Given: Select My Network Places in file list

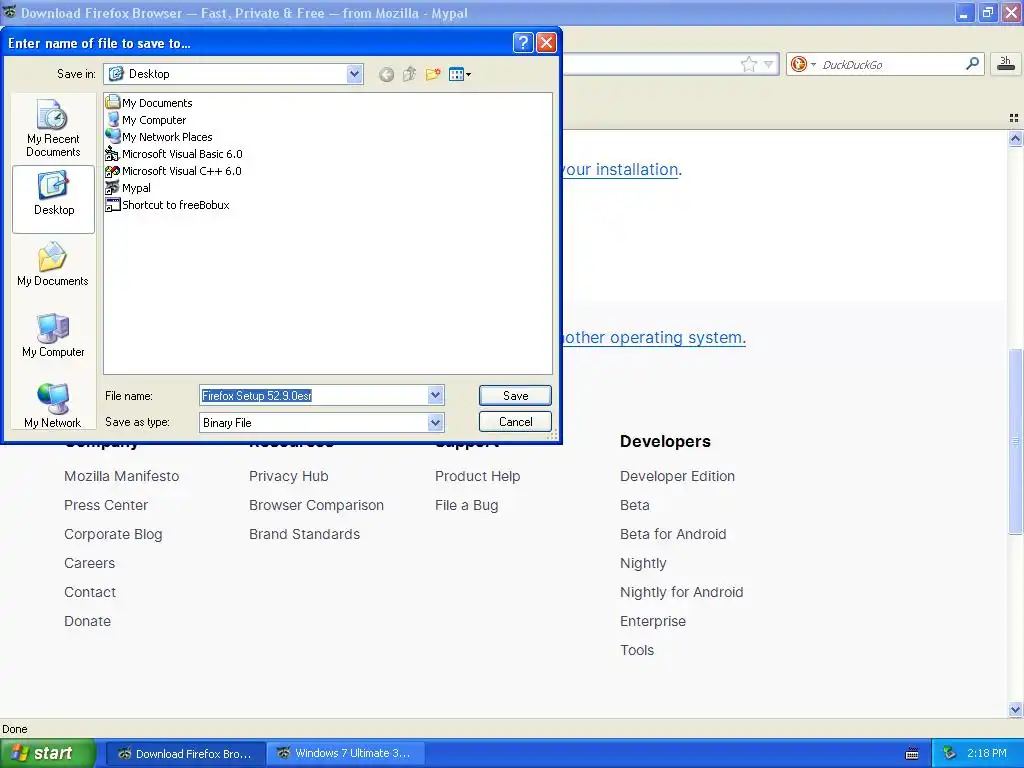Looking at the screenshot, I should pos(159,136).
